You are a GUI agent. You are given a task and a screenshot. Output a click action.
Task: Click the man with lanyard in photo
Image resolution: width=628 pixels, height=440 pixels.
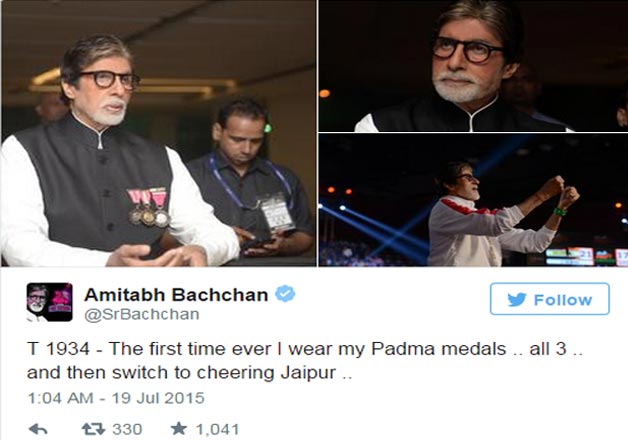[252, 176]
